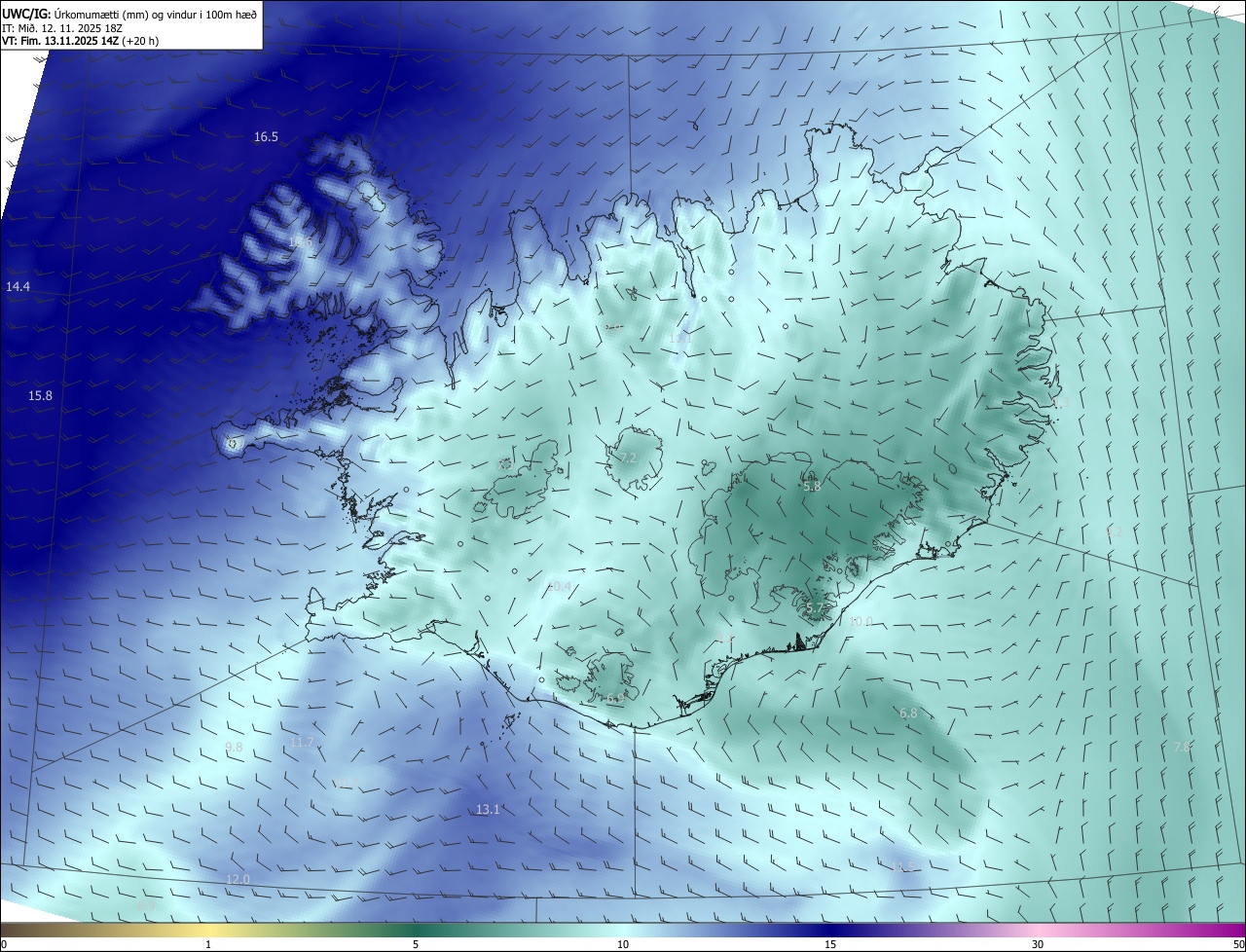This screenshot has width=1246, height=952.
Task: Click the 15.8 value label on the map
Action: [40, 396]
